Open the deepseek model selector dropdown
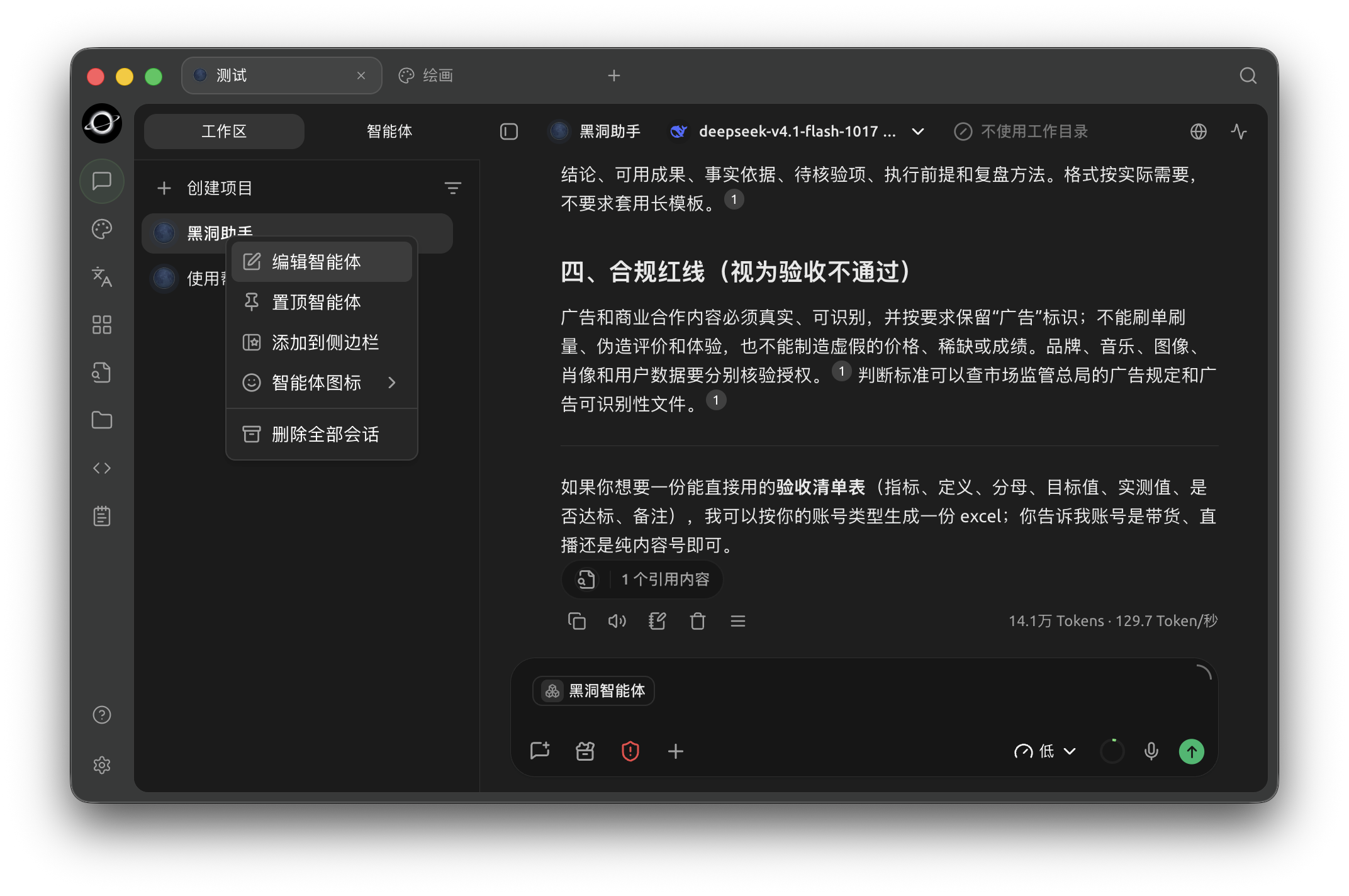This screenshot has height=896, width=1349. [x=797, y=131]
